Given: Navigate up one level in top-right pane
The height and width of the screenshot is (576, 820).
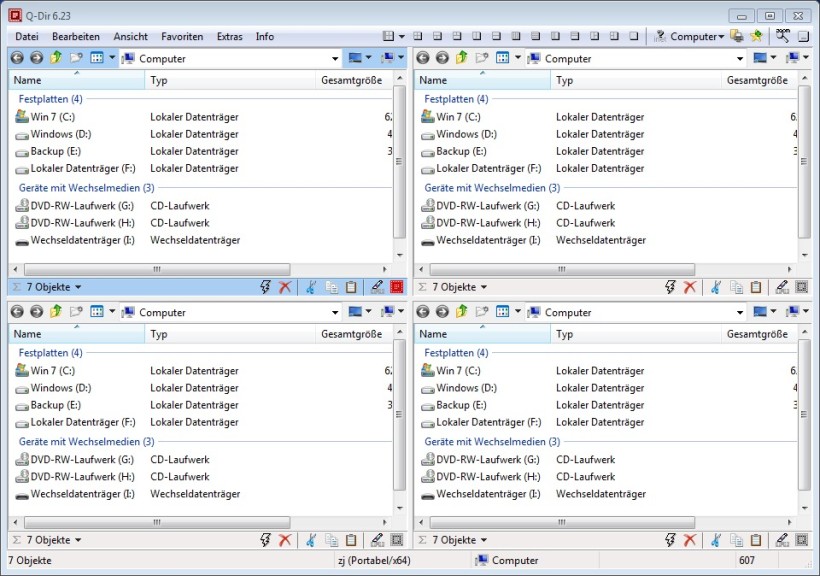Looking at the screenshot, I should (x=462, y=58).
